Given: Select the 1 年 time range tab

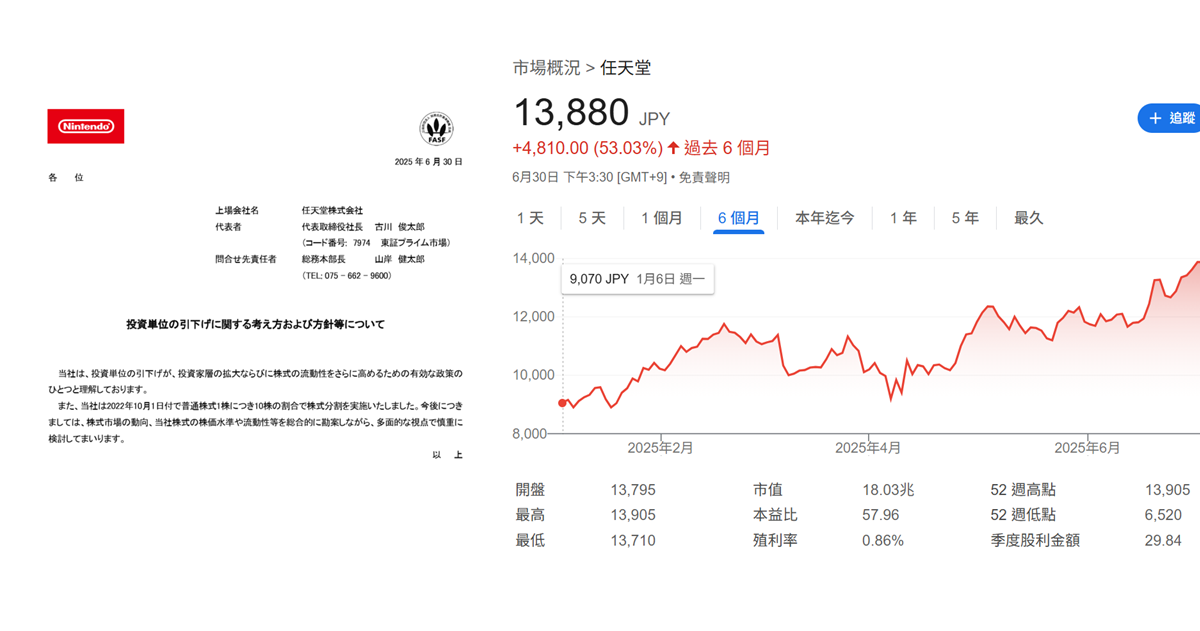Looking at the screenshot, I should coord(903,218).
